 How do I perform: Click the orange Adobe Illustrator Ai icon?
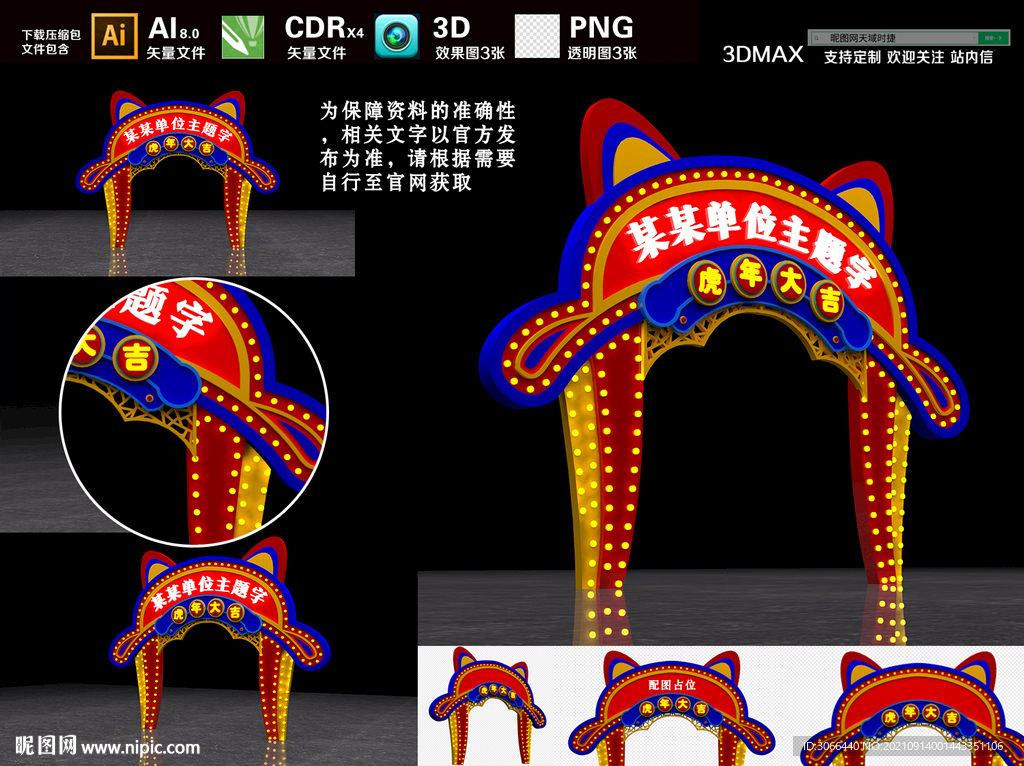pos(114,36)
